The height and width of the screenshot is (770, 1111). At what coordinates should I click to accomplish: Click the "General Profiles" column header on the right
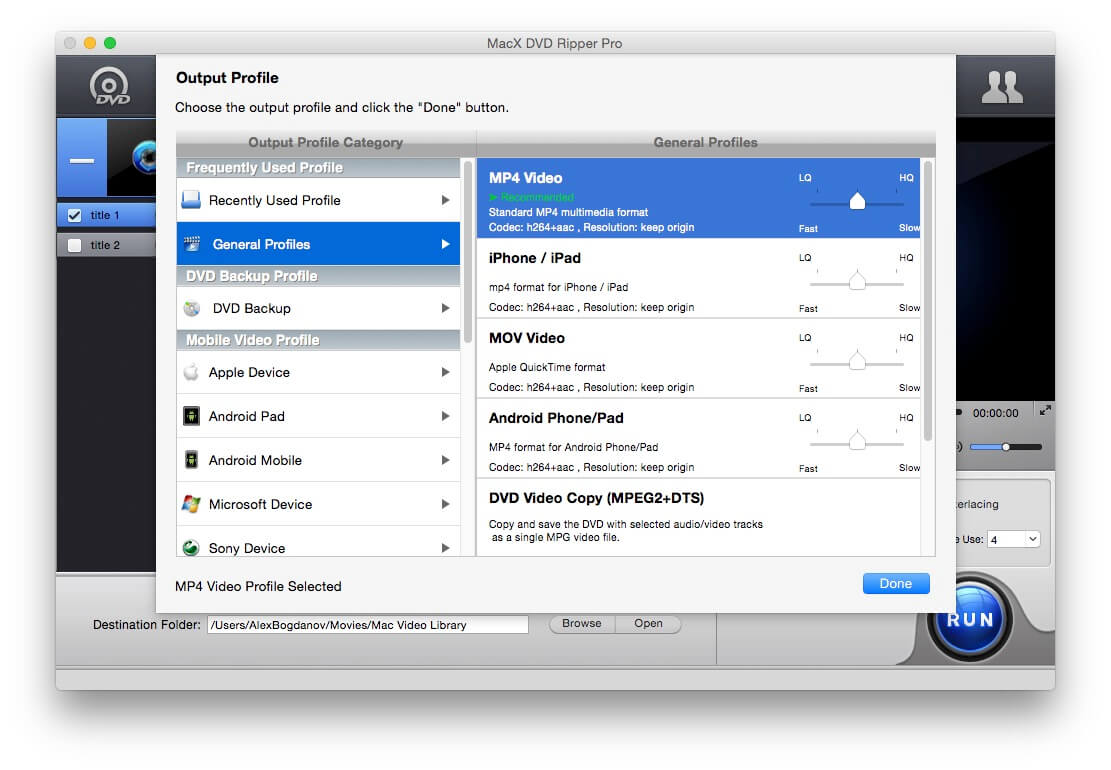tap(705, 142)
